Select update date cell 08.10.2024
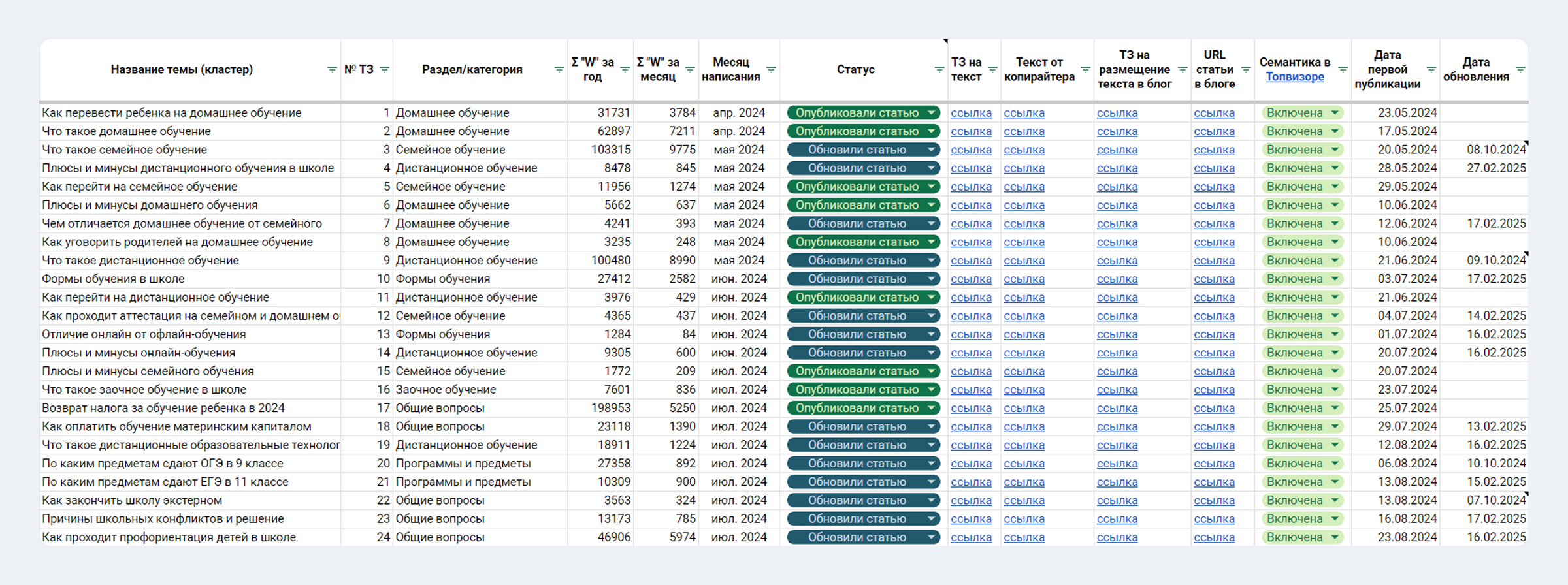 [x=1495, y=150]
